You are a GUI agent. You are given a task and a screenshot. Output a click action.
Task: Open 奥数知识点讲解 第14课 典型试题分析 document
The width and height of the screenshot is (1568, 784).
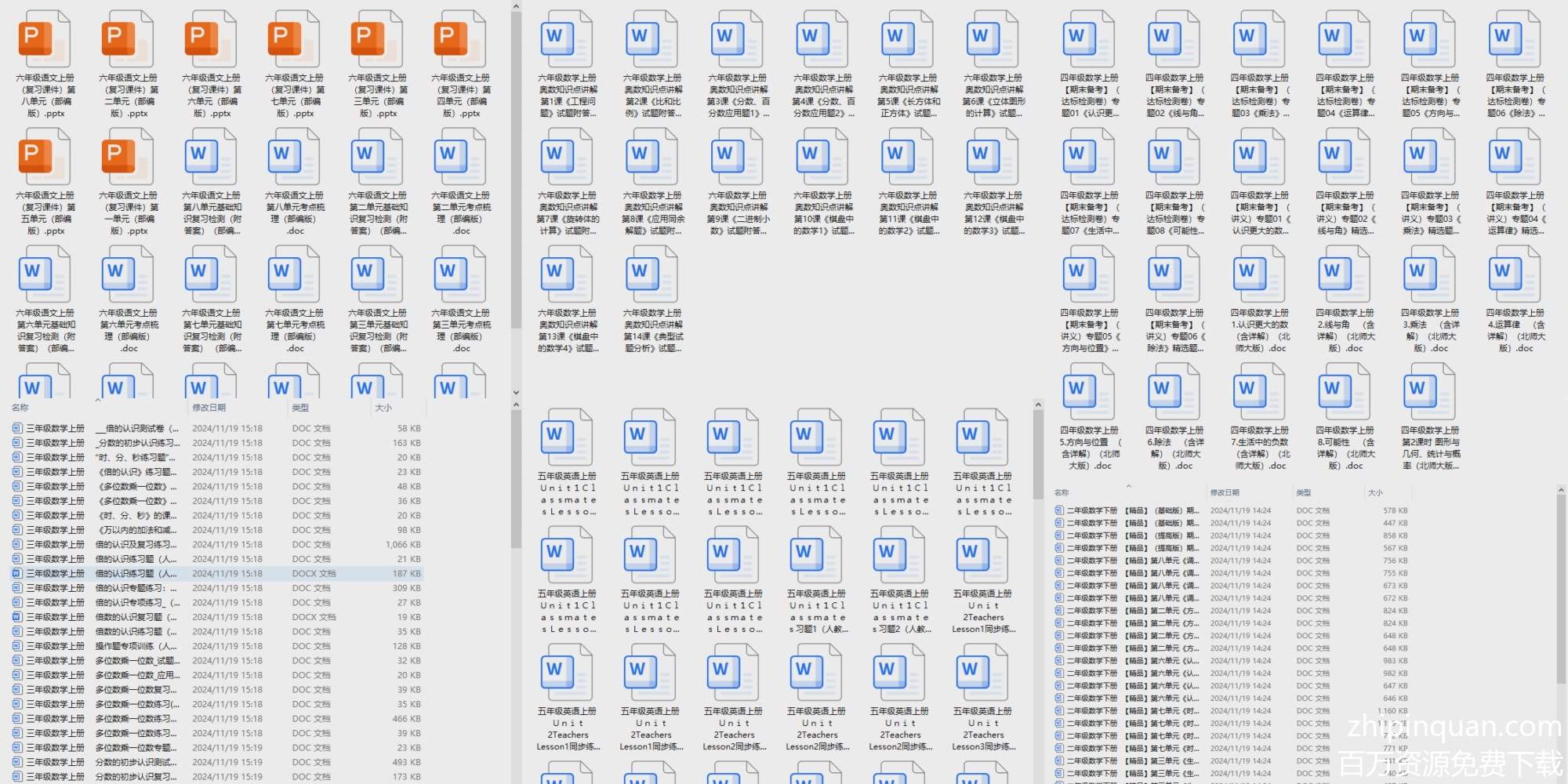click(652, 299)
